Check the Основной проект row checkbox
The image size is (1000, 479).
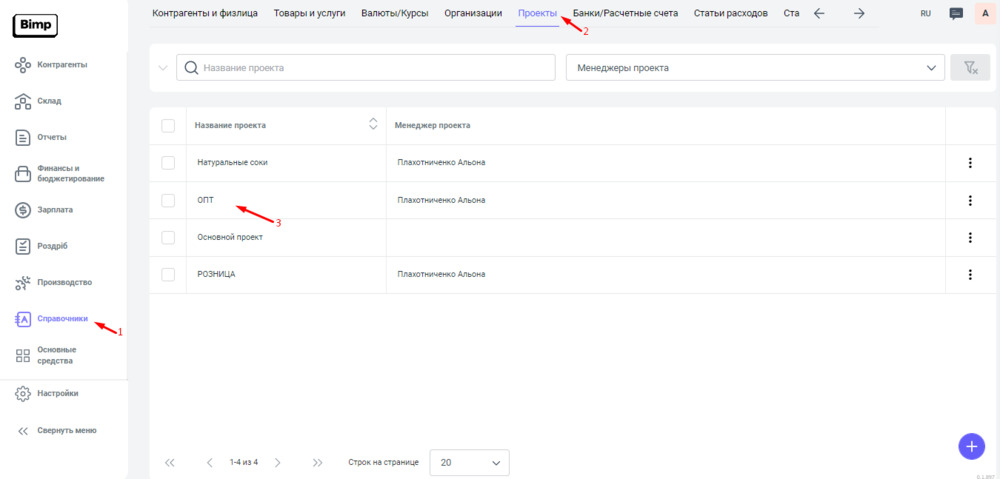tap(168, 237)
